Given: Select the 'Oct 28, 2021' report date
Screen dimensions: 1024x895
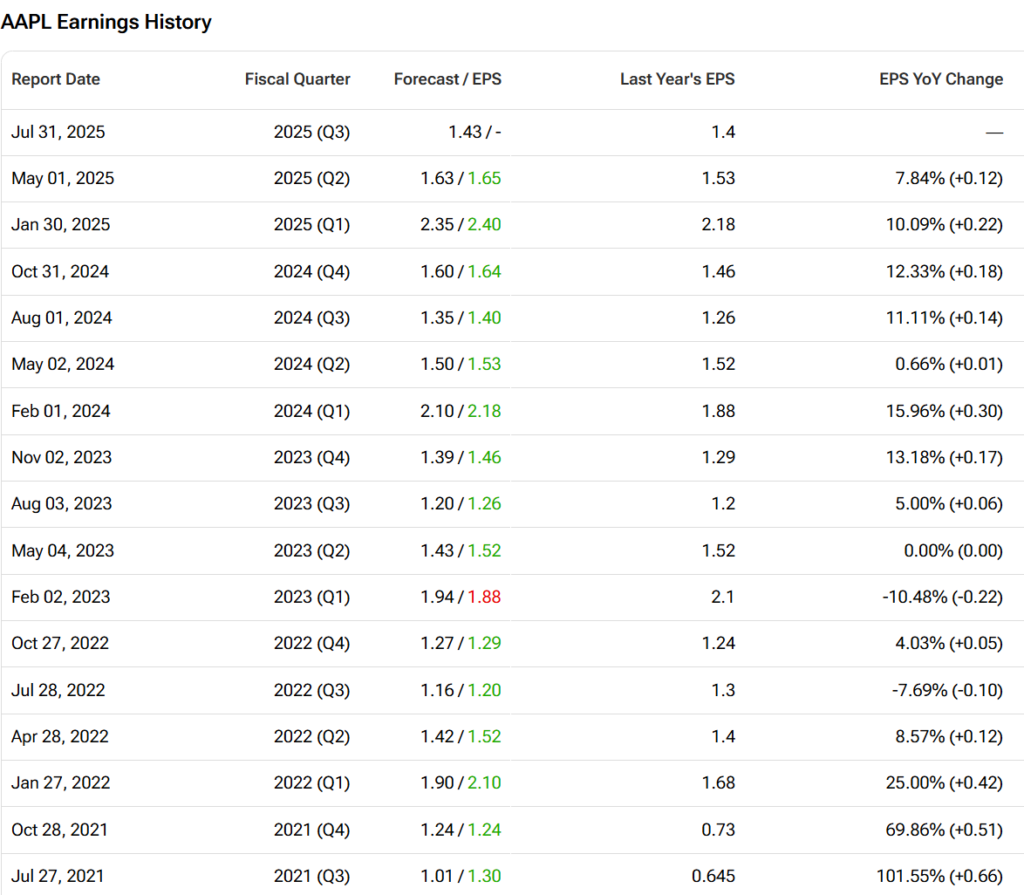Looking at the screenshot, I should point(59,830).
